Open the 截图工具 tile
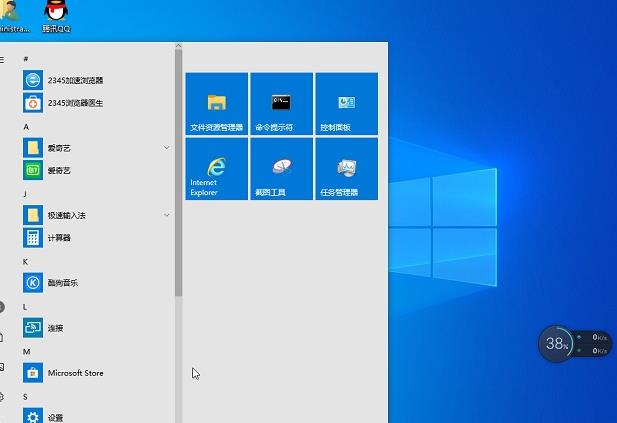Viewport: 617px width, 423px height. point(282,168)
